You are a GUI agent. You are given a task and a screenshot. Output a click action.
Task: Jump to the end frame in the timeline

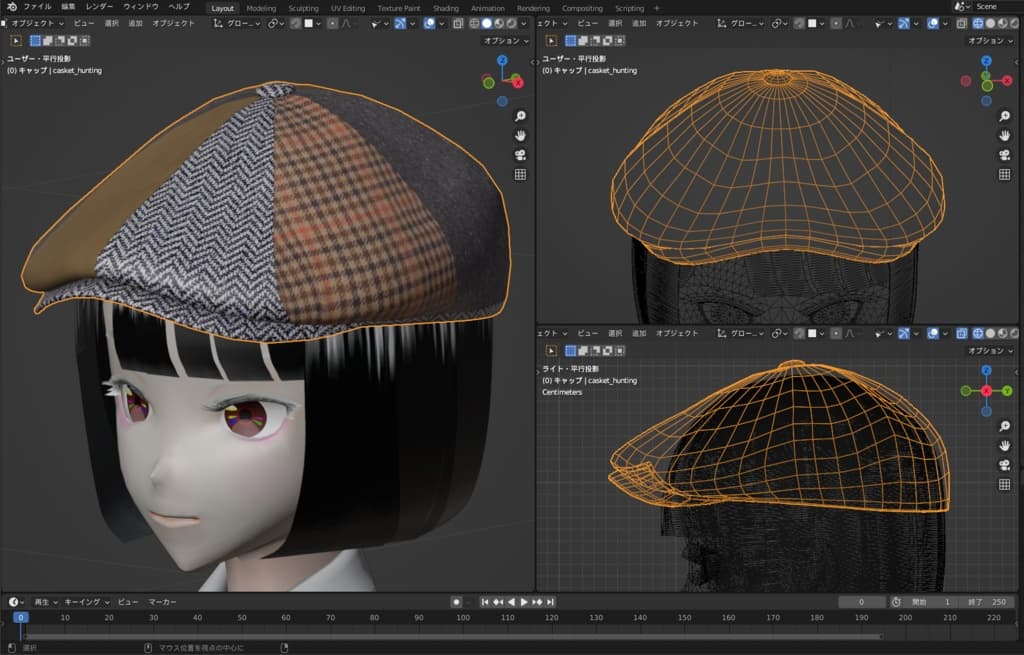(550, 602)
